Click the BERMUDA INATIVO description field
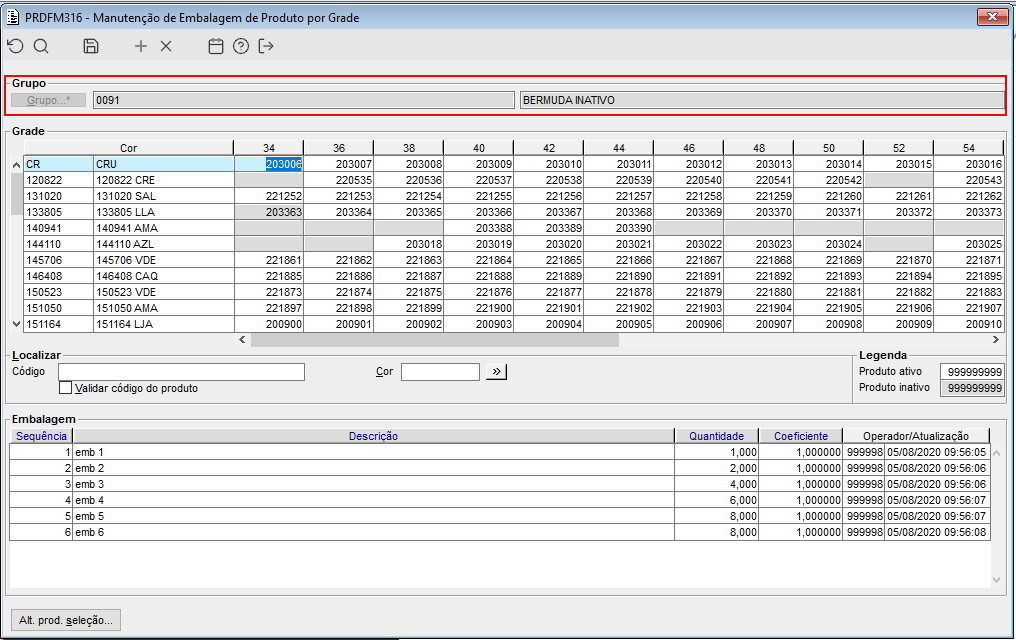The height and width of the screenshot is (640, 1016). pyautogui.click(x=762, y=100)
